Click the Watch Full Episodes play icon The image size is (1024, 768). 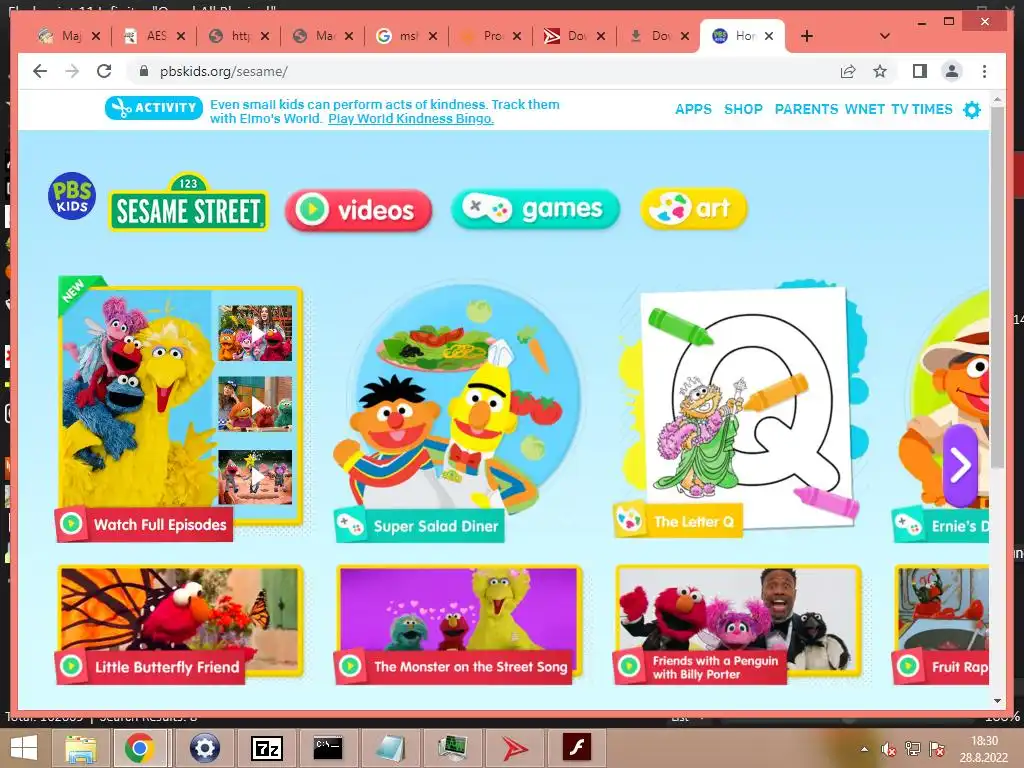coord(71,524)
